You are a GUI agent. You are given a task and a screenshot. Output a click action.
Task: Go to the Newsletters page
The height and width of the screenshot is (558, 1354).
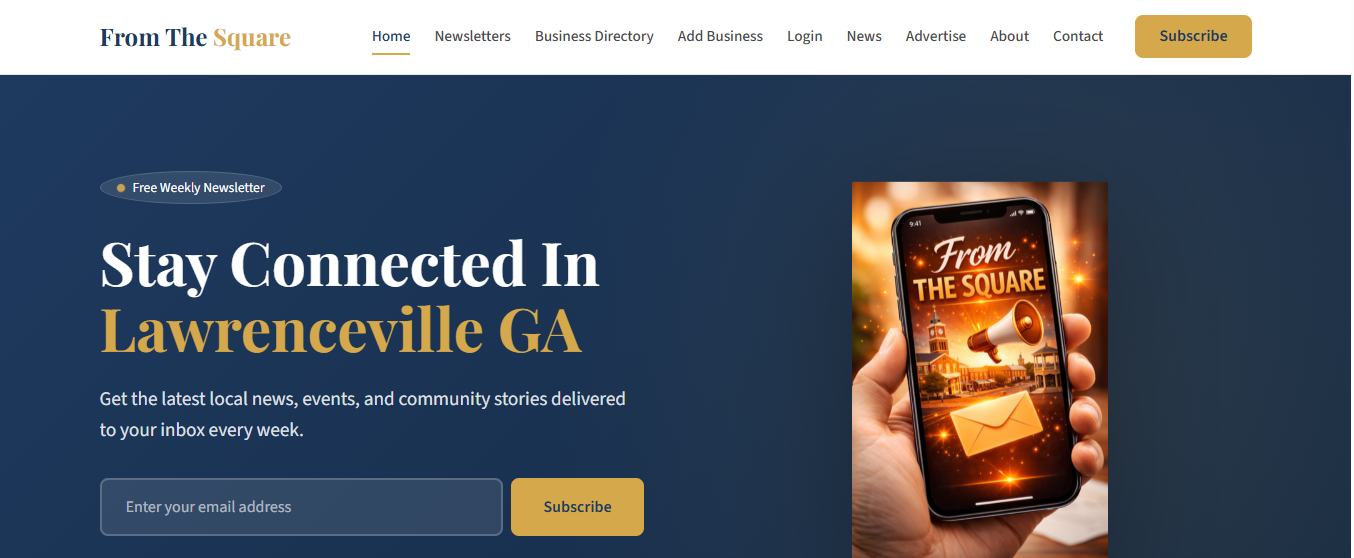(x=472, y=36)
